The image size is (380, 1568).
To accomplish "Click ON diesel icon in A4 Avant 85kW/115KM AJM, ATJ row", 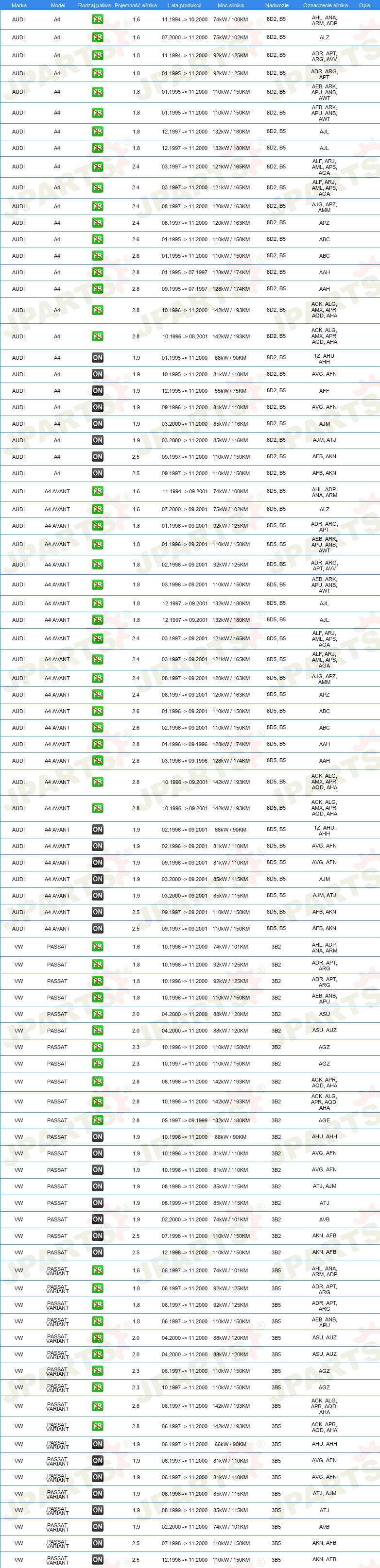I will tap(98, 895).
